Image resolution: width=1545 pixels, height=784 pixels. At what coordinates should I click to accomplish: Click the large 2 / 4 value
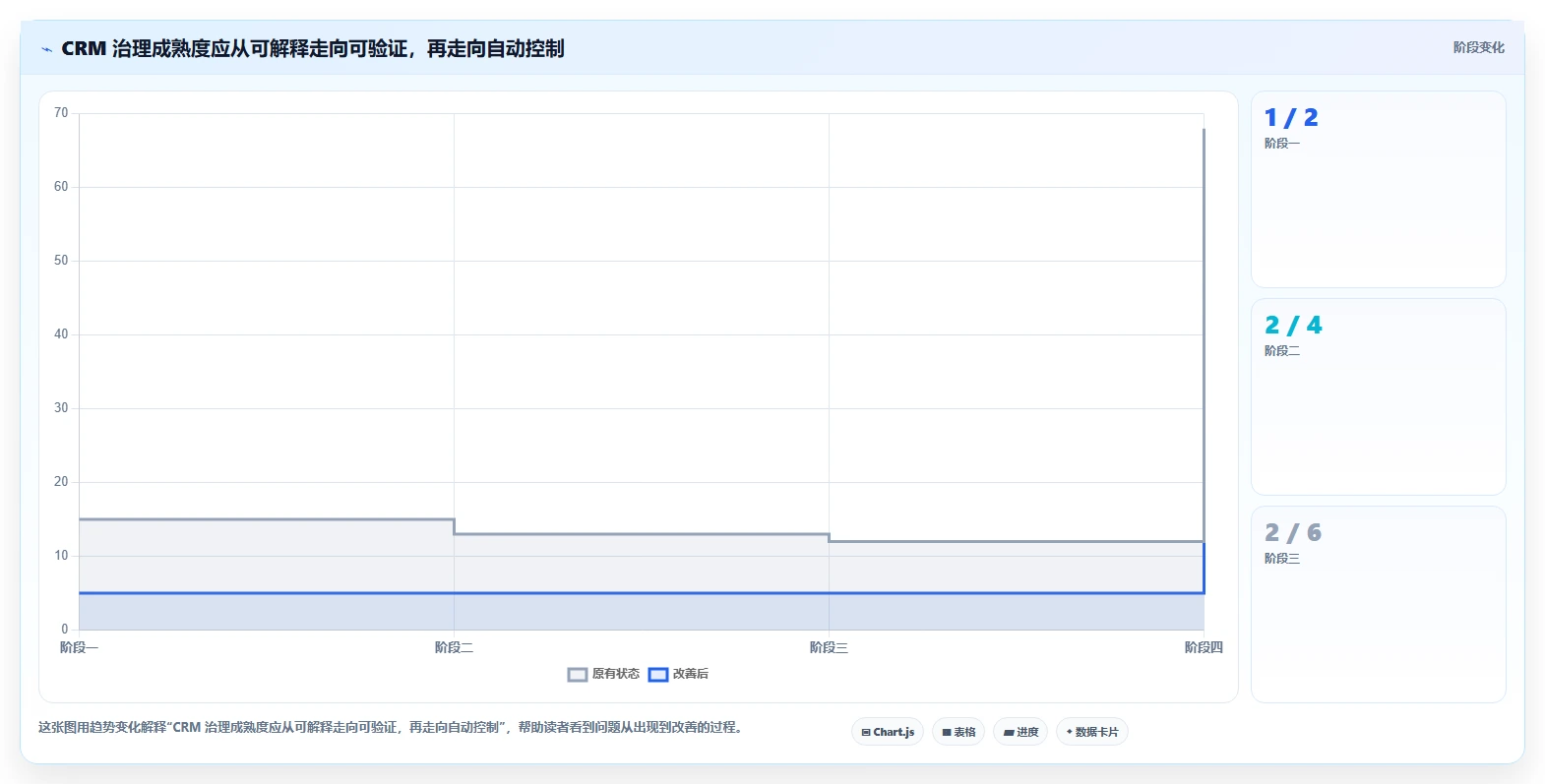point(1293,326)
